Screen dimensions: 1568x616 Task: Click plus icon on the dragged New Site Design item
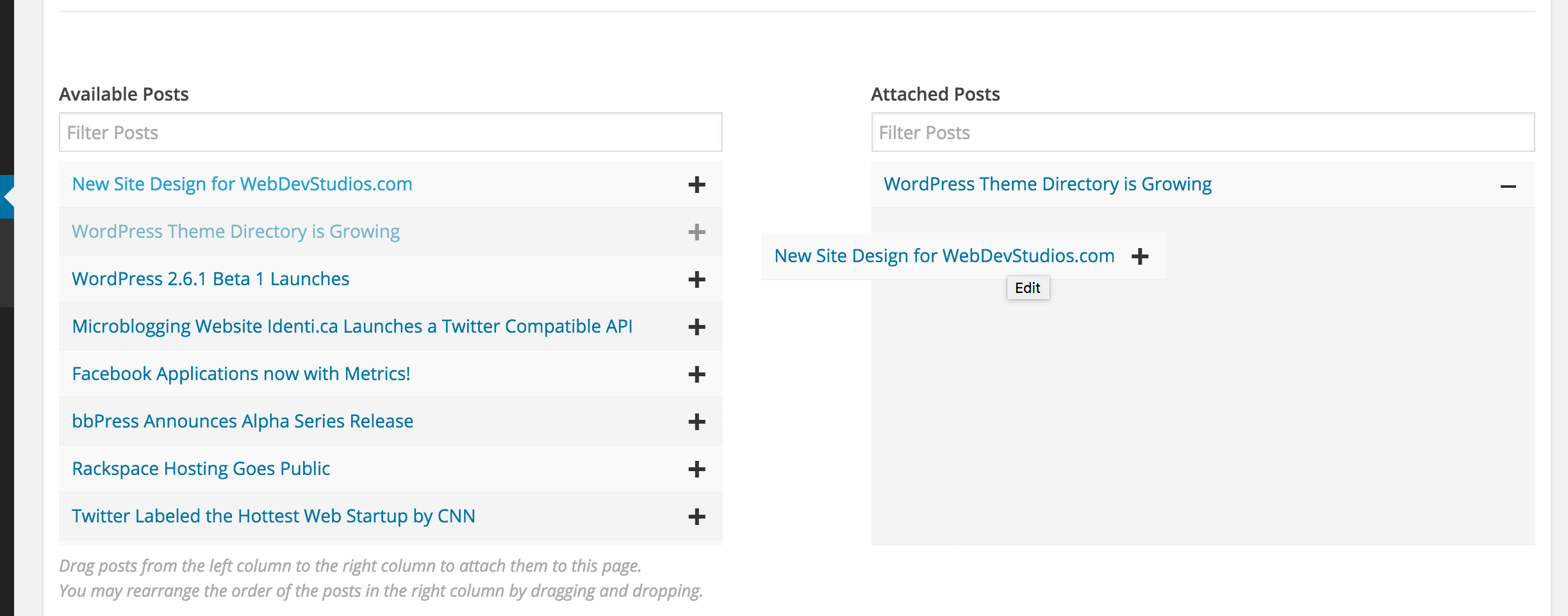[1140, 256]
